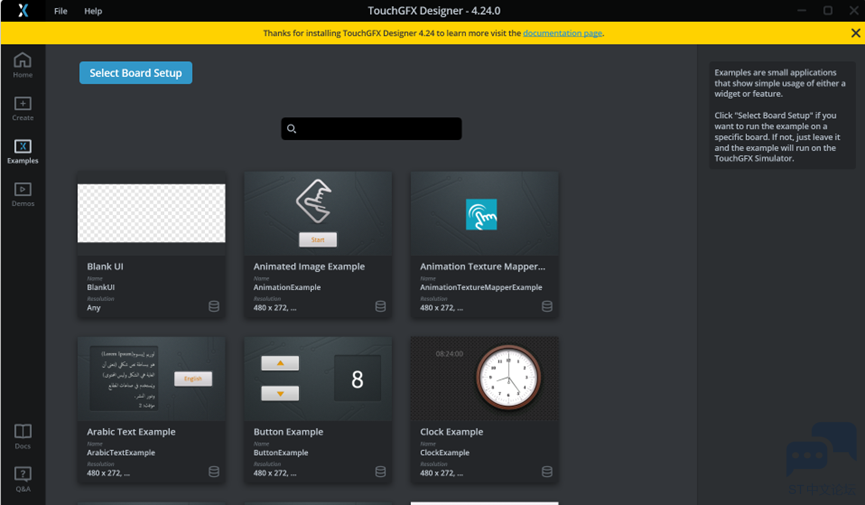Click the up arrow in Button Example preview
The width and height of the screenshot is (865, 505).
[x=280, y=363]
